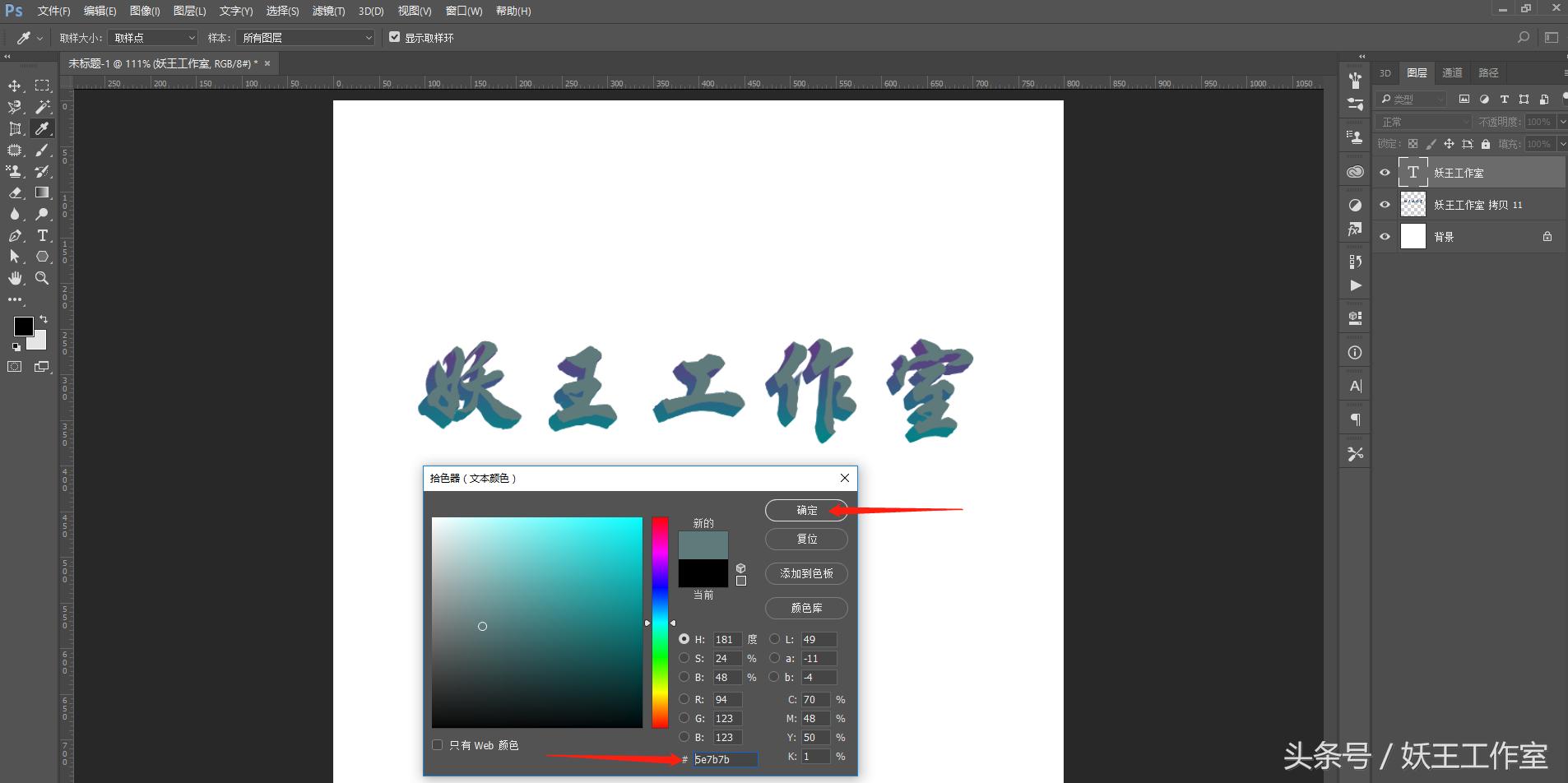Select the Brush tool
The image size is (1568, 783).
pos(43,150)
